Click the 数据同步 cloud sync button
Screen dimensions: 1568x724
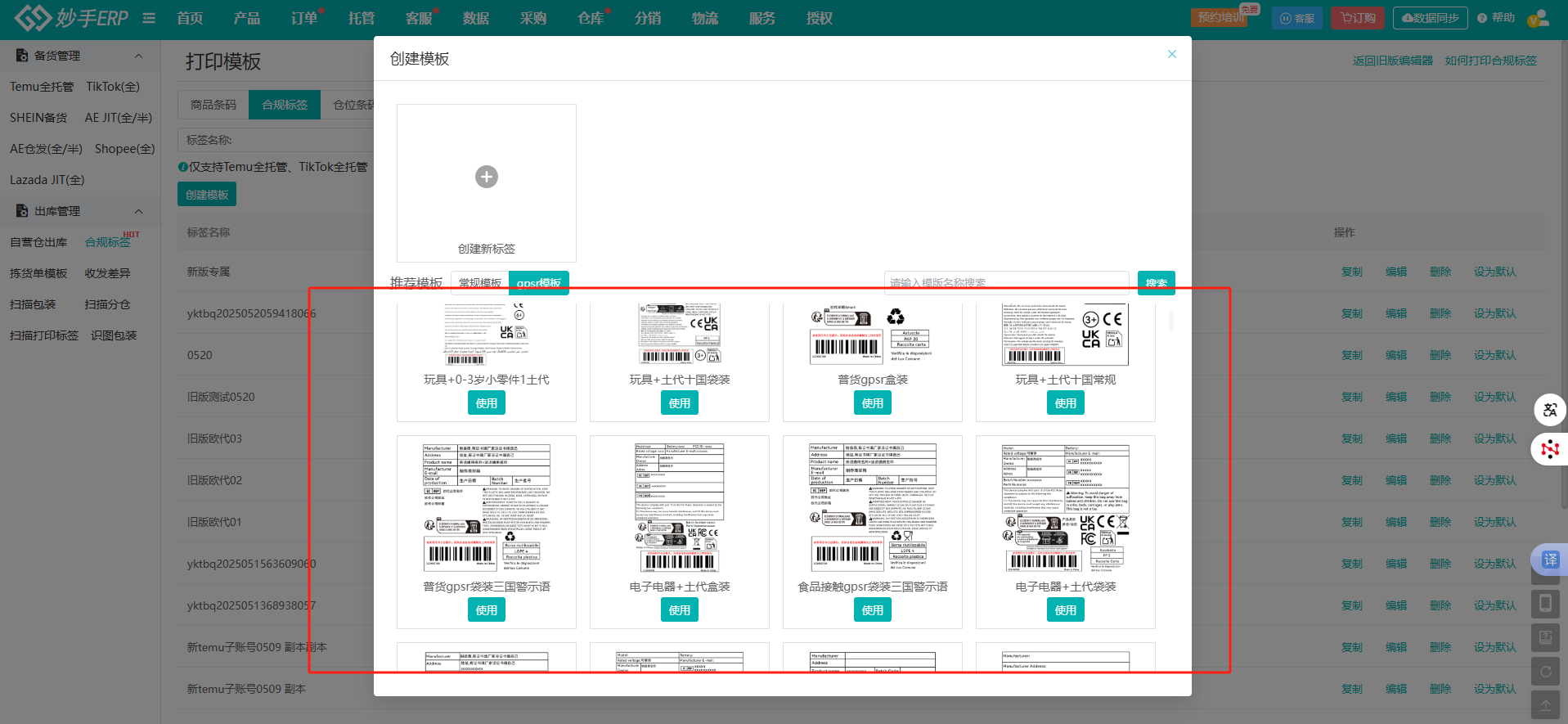(1430, 18)
